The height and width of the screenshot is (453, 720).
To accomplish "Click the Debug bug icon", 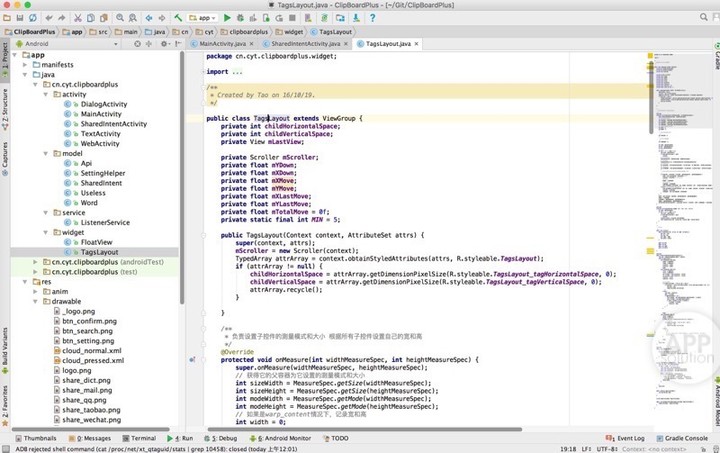I will point(240,18).
